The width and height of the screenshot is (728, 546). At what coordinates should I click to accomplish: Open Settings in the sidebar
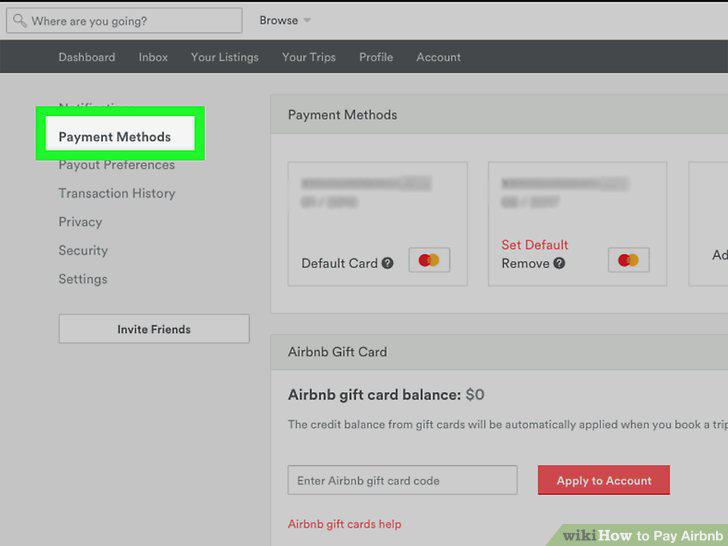[83, 279]
